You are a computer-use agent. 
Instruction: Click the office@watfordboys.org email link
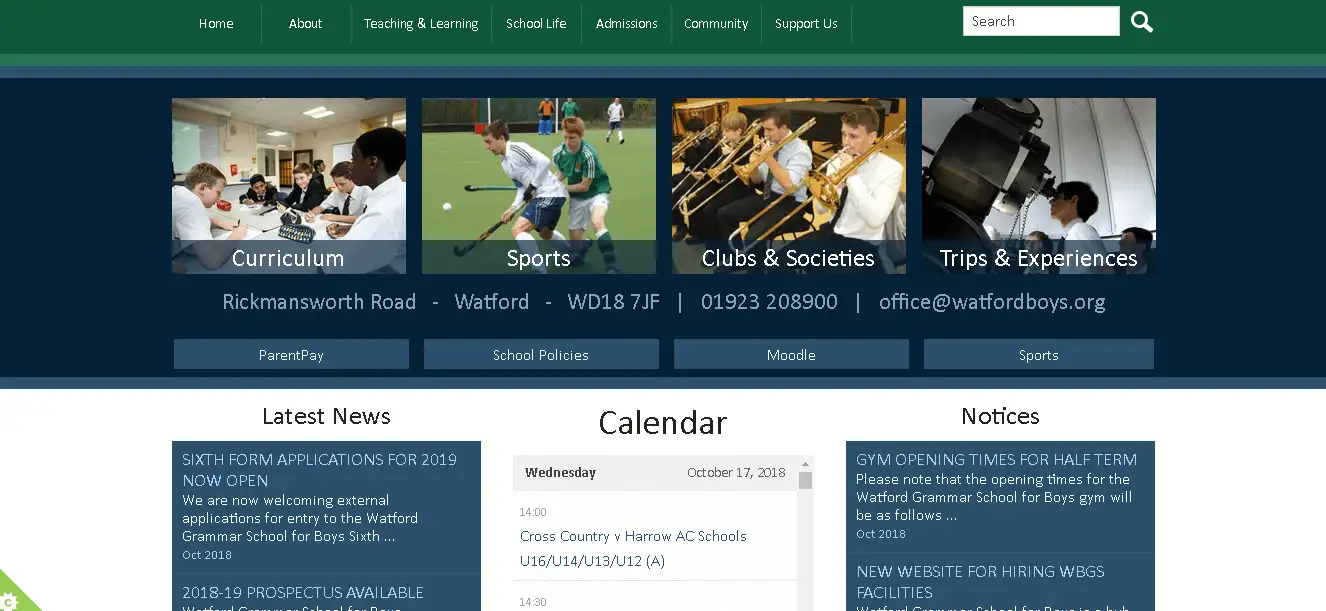[993, 301]
